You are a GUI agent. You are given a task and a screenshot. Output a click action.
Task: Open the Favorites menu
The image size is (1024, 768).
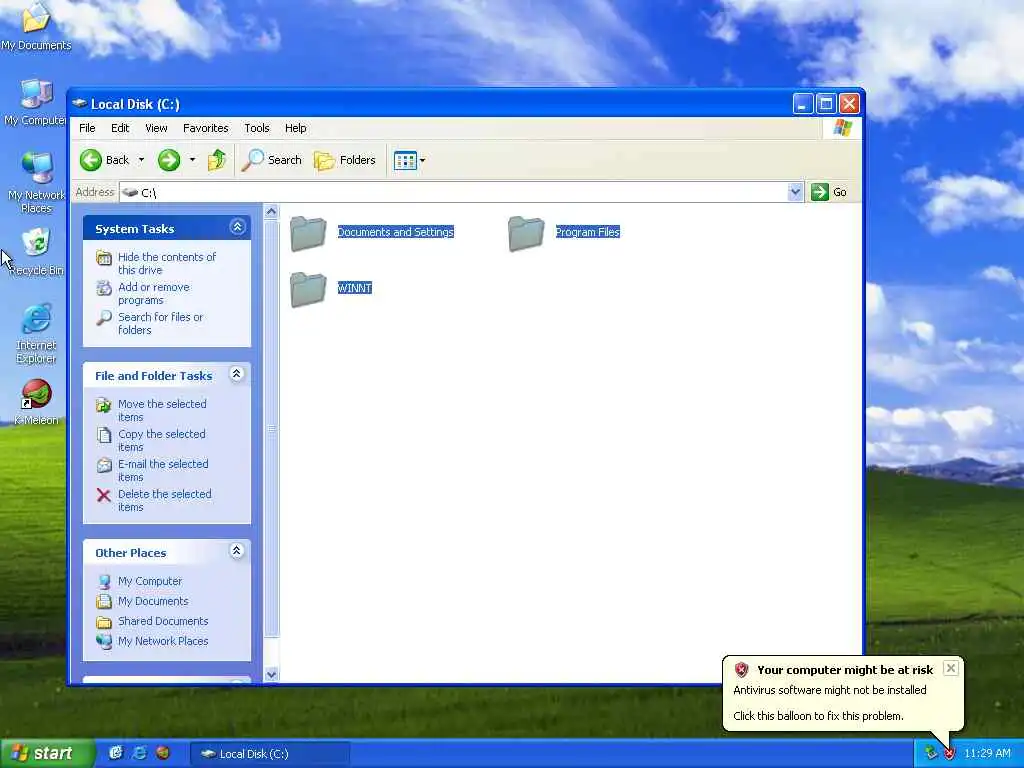click(206, 128)
